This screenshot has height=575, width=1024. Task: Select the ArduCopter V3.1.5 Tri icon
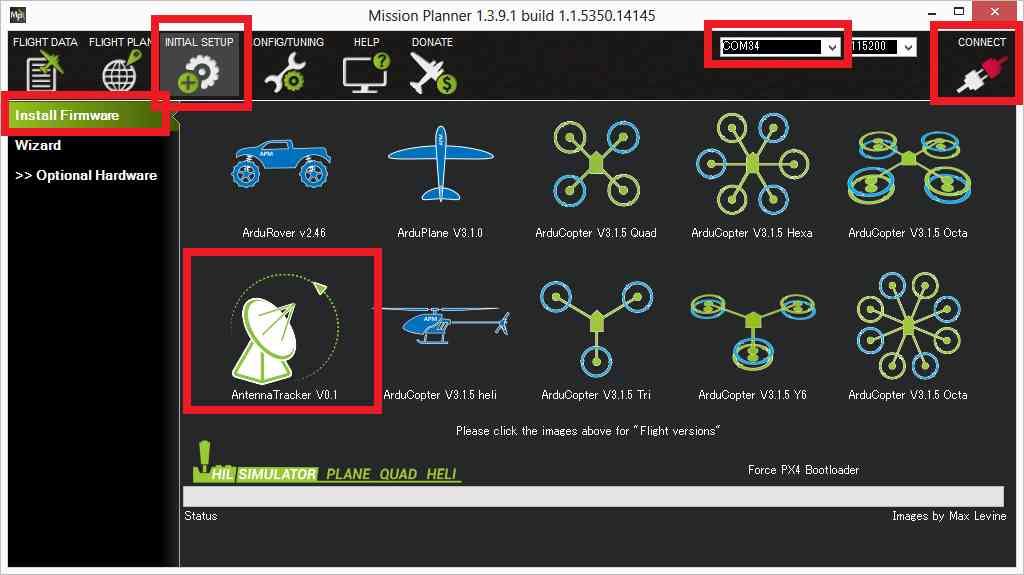tap(596, 325)
